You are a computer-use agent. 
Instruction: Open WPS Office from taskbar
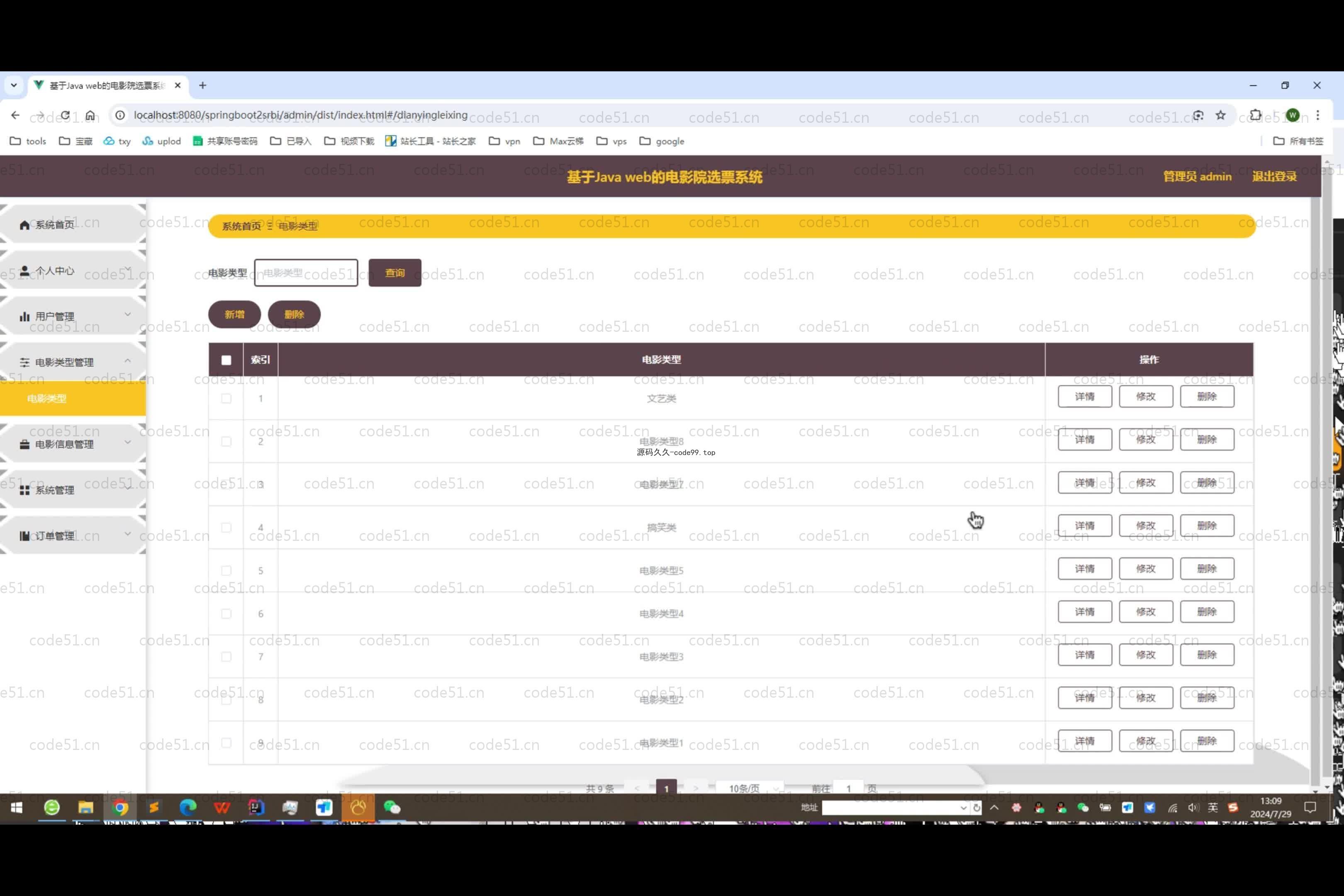coord(222,807)
